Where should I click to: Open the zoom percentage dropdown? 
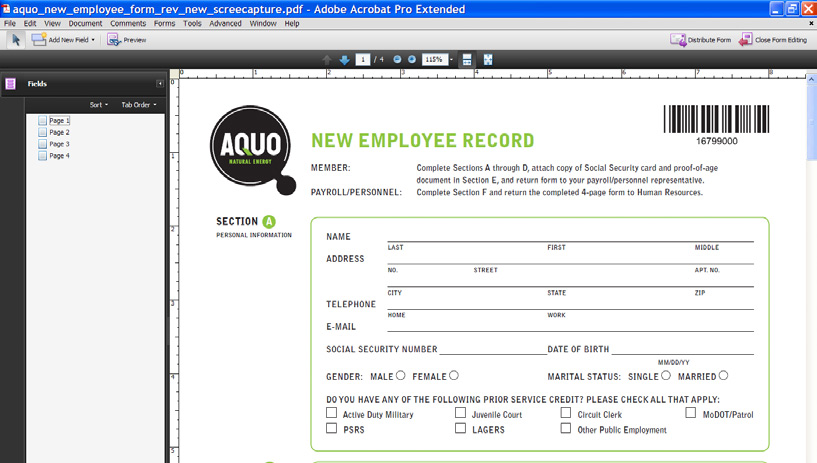point(451,60)
